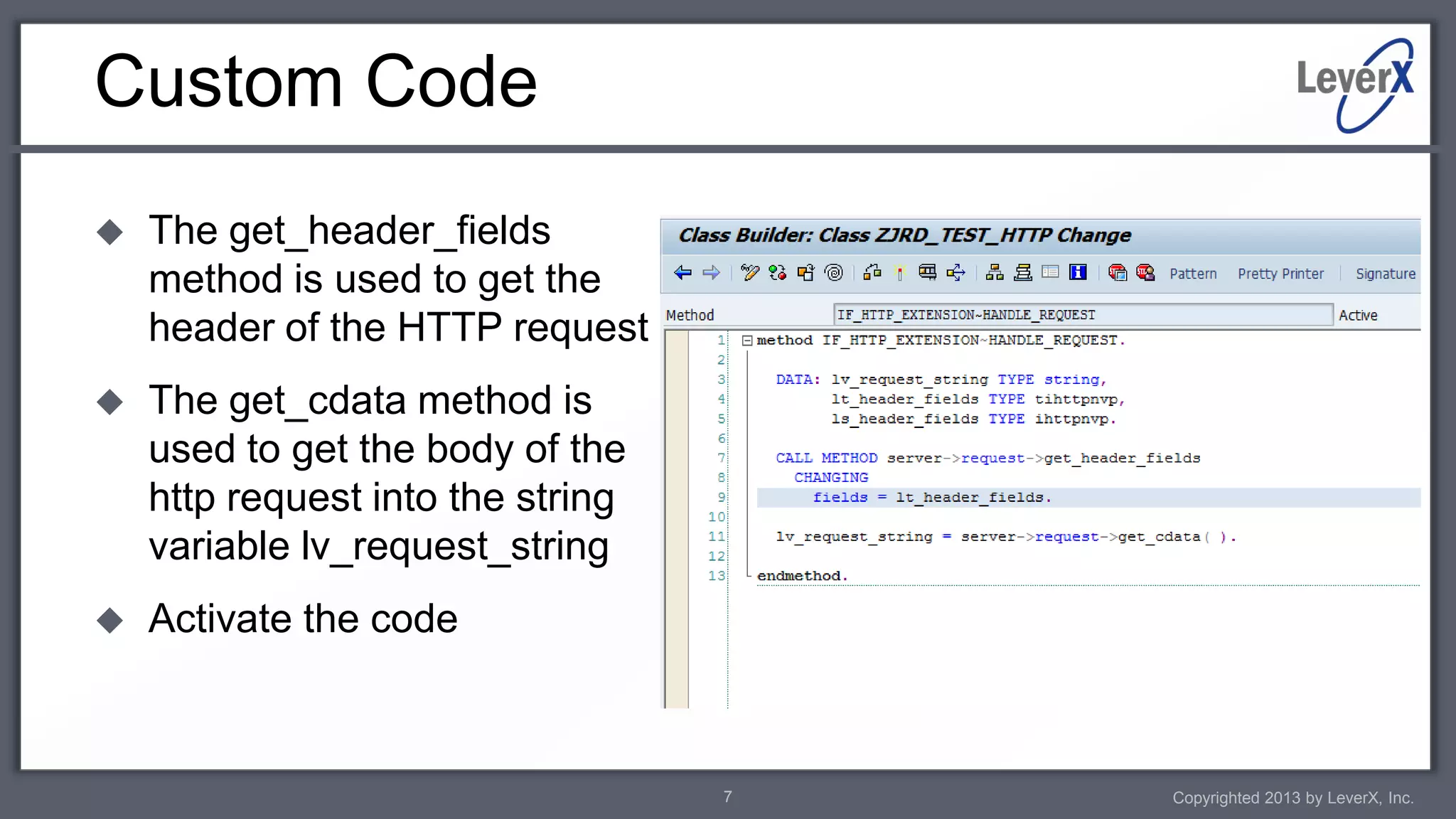1456x819 pixels.
Task: Display the Object List hierarchy icon
Action: click(995, 273)
